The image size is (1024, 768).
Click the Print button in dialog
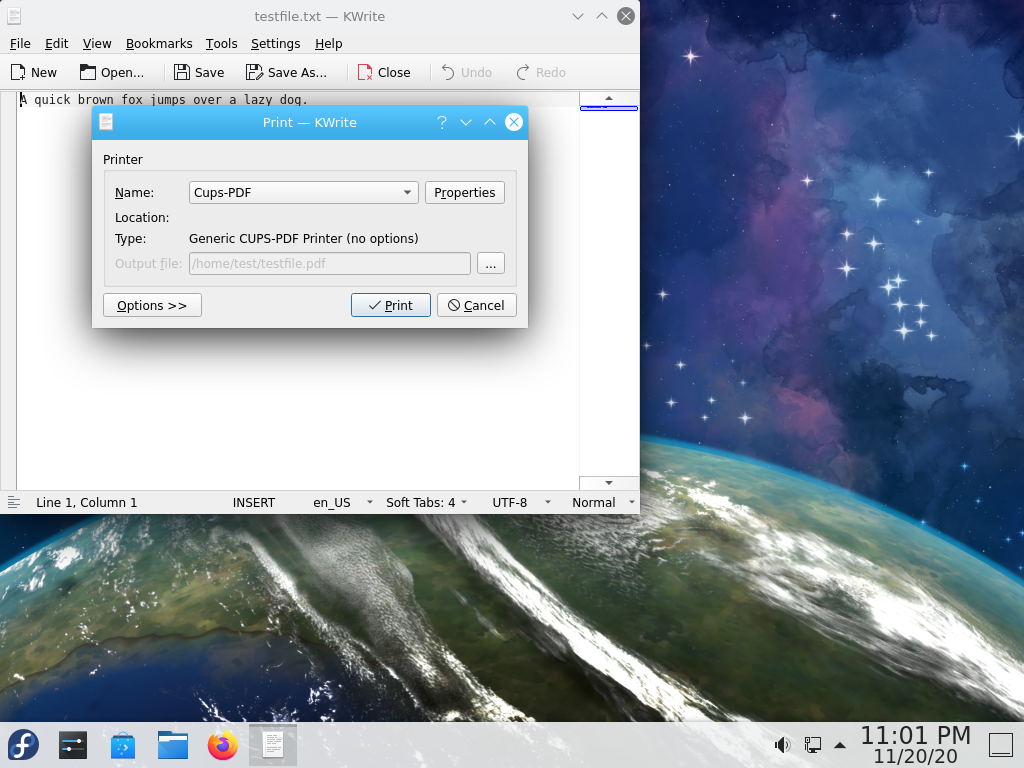pyautogui.click(x=391, y=305)
